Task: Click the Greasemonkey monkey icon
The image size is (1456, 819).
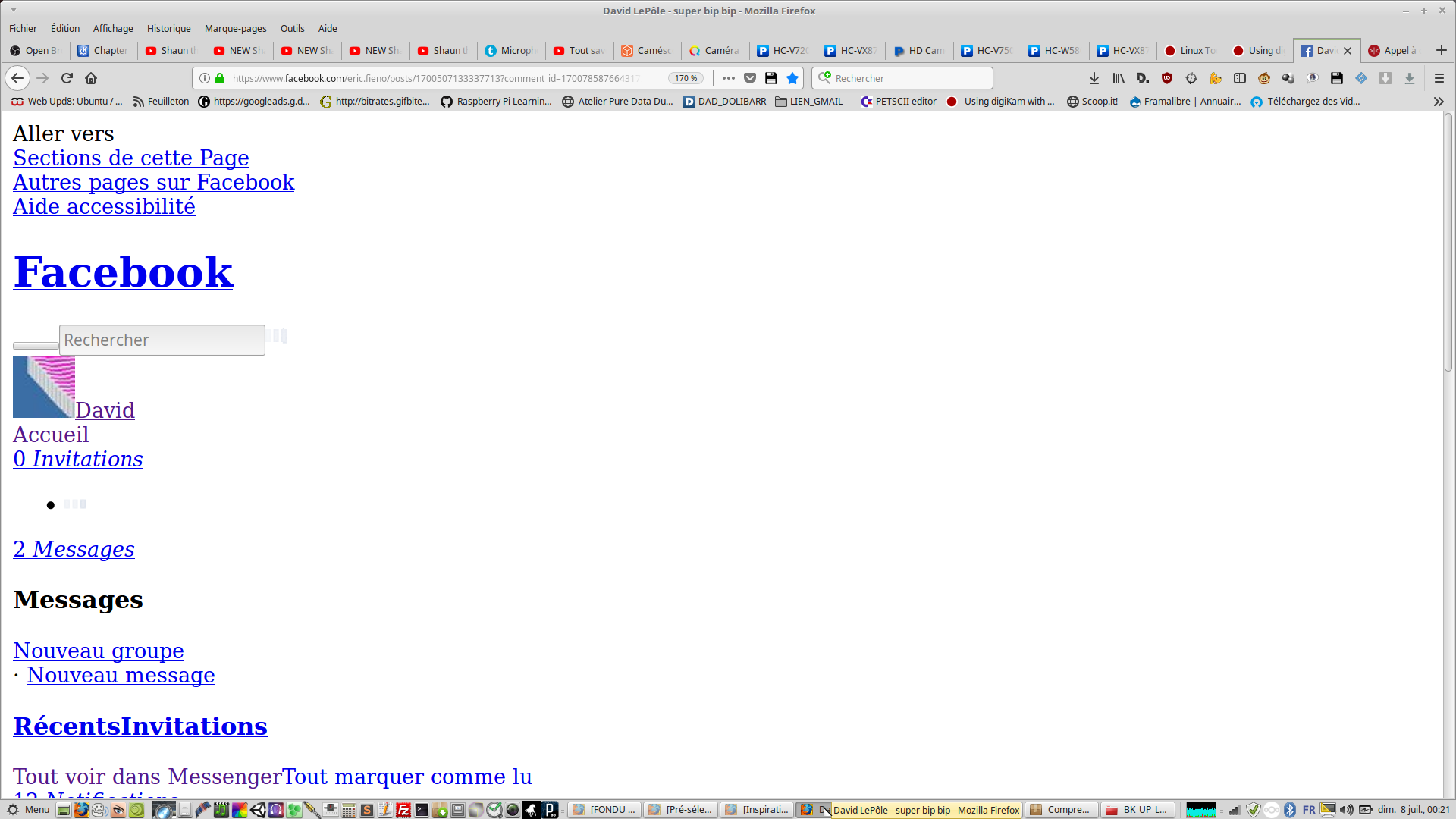Action: tap(1264, 78)
